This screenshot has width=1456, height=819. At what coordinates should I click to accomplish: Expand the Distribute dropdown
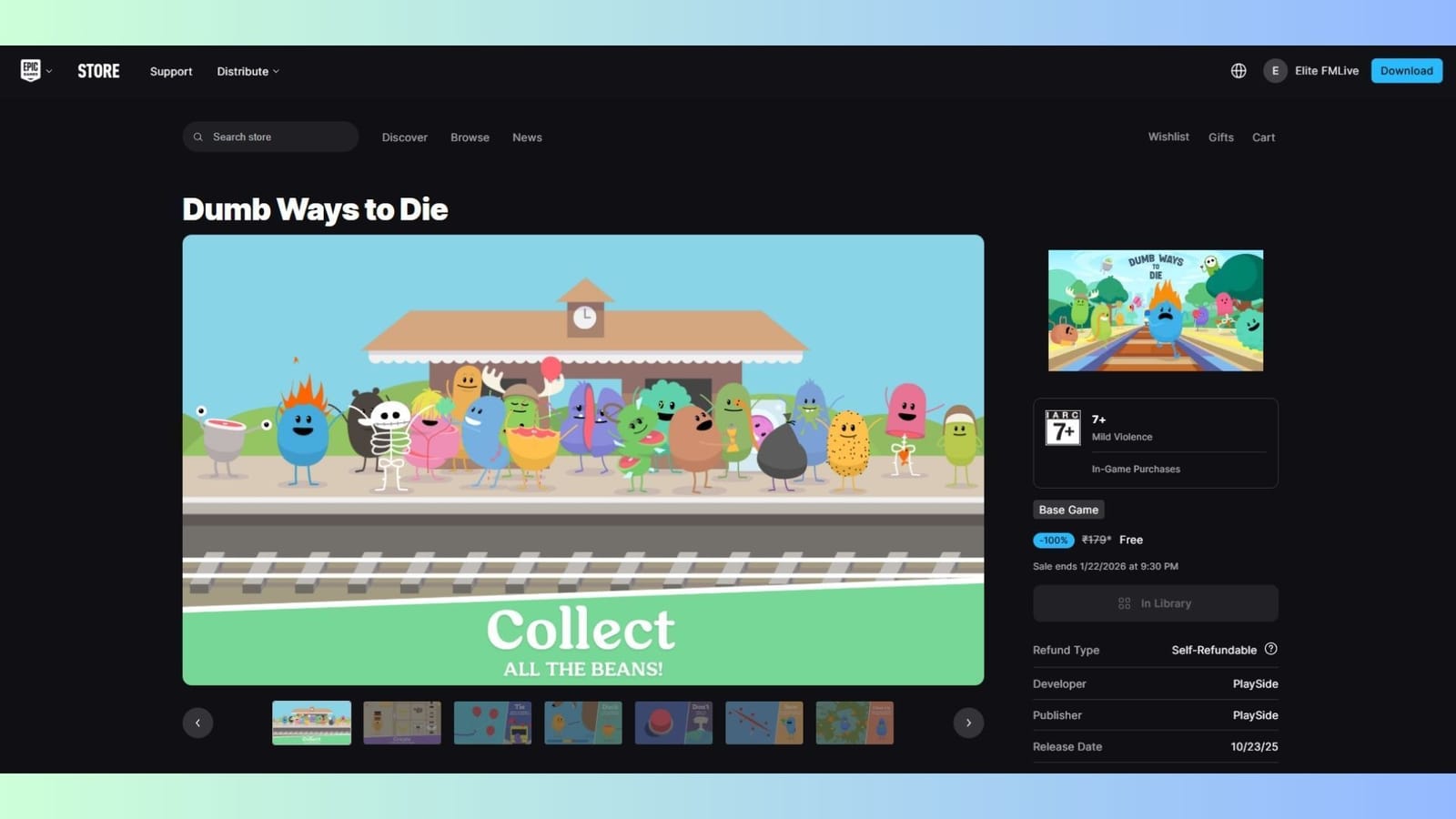248,71
